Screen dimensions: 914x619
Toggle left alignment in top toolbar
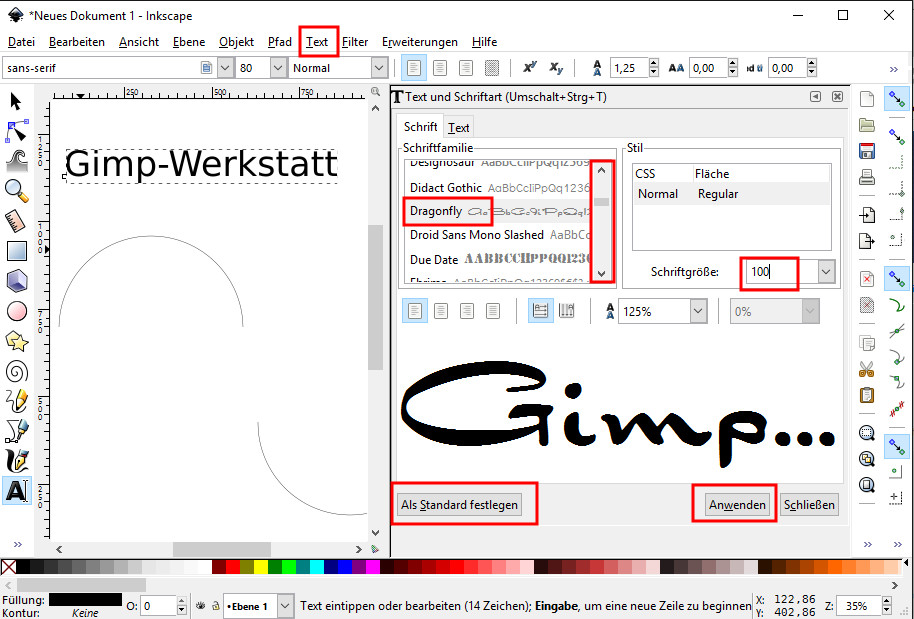point(413,68)
